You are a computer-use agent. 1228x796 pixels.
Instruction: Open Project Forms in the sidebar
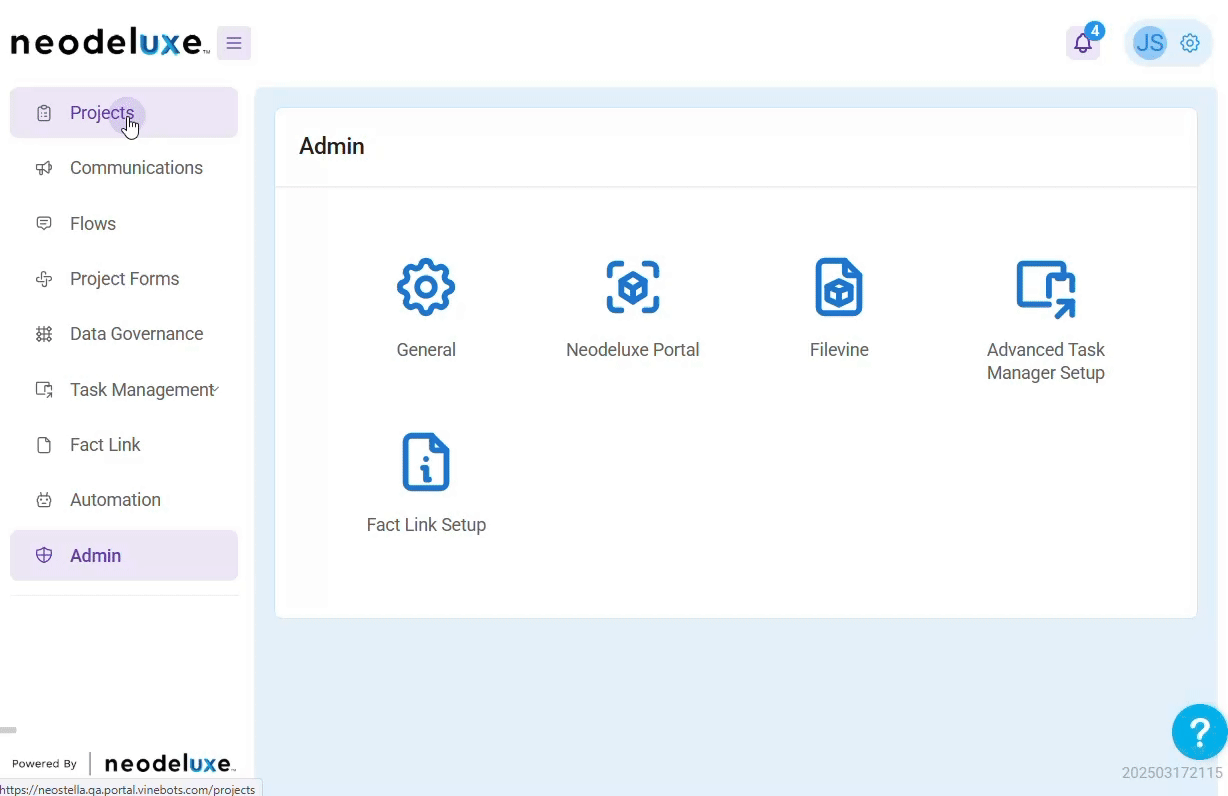124,279
